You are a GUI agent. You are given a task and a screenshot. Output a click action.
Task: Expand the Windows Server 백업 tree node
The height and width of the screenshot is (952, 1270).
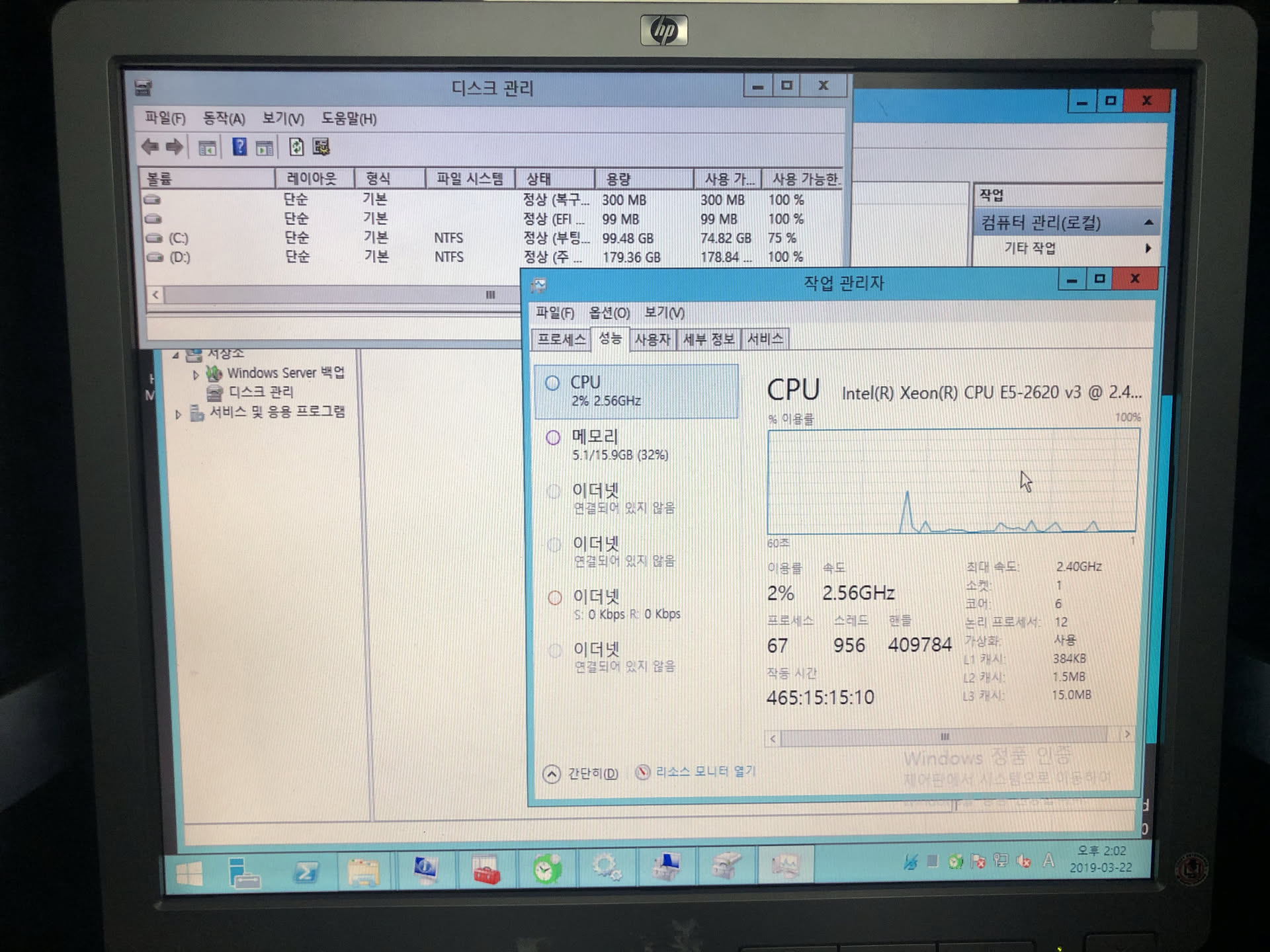[196, 375]
